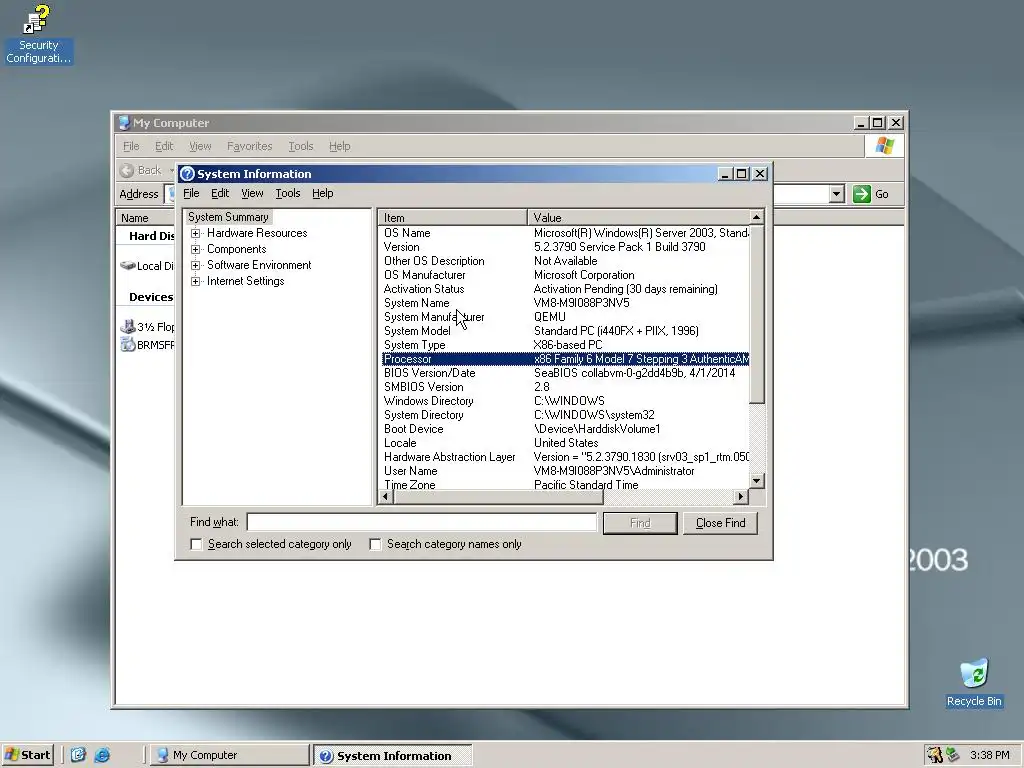Open File menu in System Information
This screenshot has height=768, width=1024.
point(191,193)
